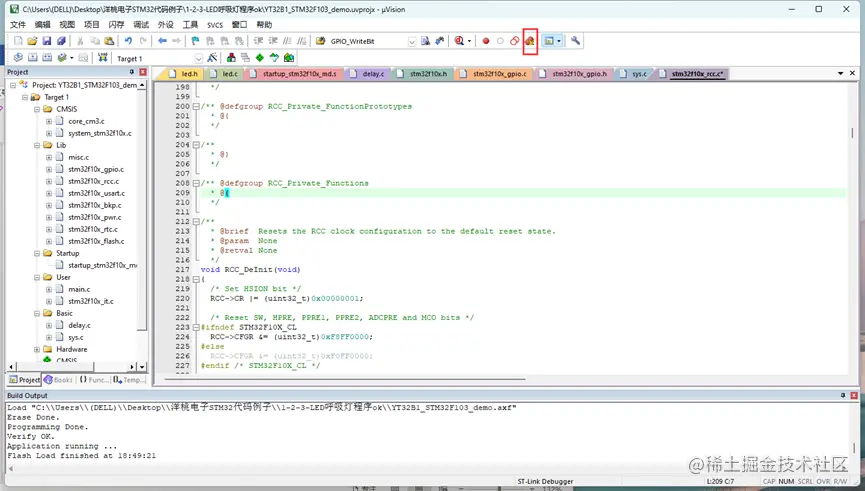Toggle pin on Build Output panel
Image resolution: width=865 pixels, height=491 pixels.
tap(843, 396)
